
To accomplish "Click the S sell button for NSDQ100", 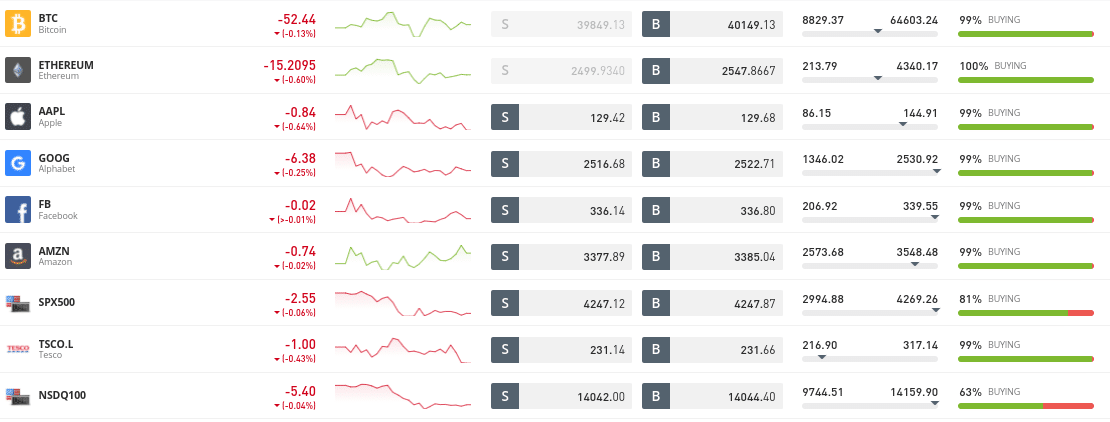I will (505, 396).
